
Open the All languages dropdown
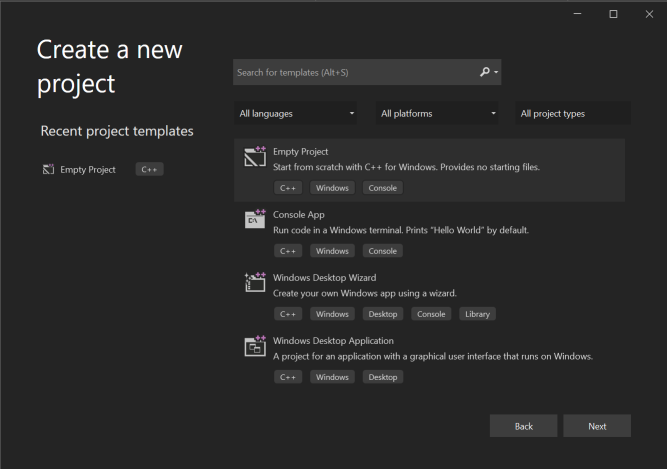pos(295,114)
